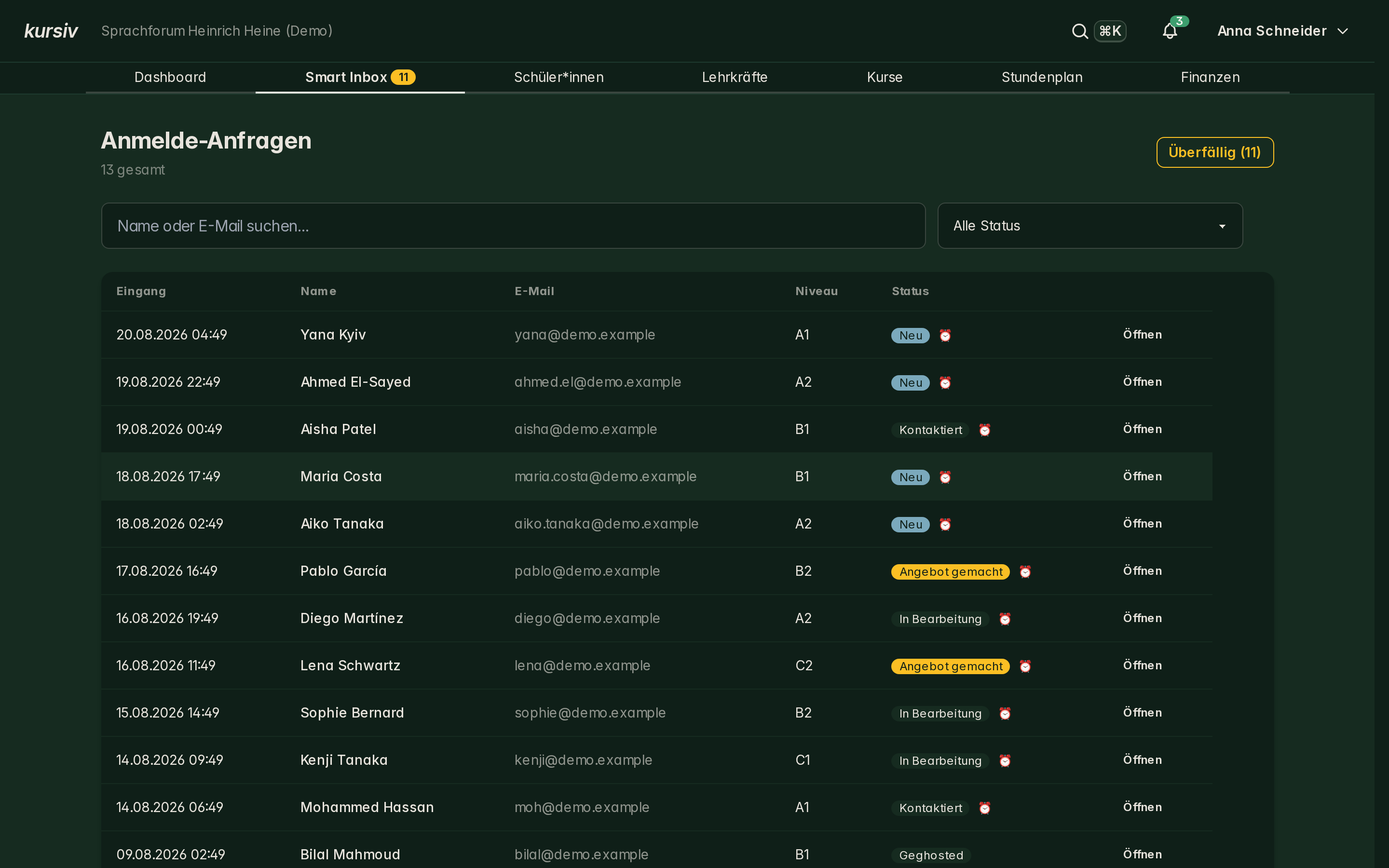Open the Finanzen tab
Image resolution: width=1389 pixels, height=868 pixels.
1210,77
